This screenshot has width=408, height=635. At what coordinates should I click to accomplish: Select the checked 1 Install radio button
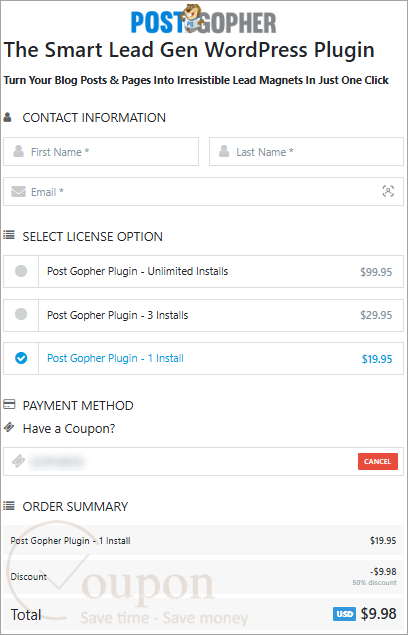tap(21, 358)
